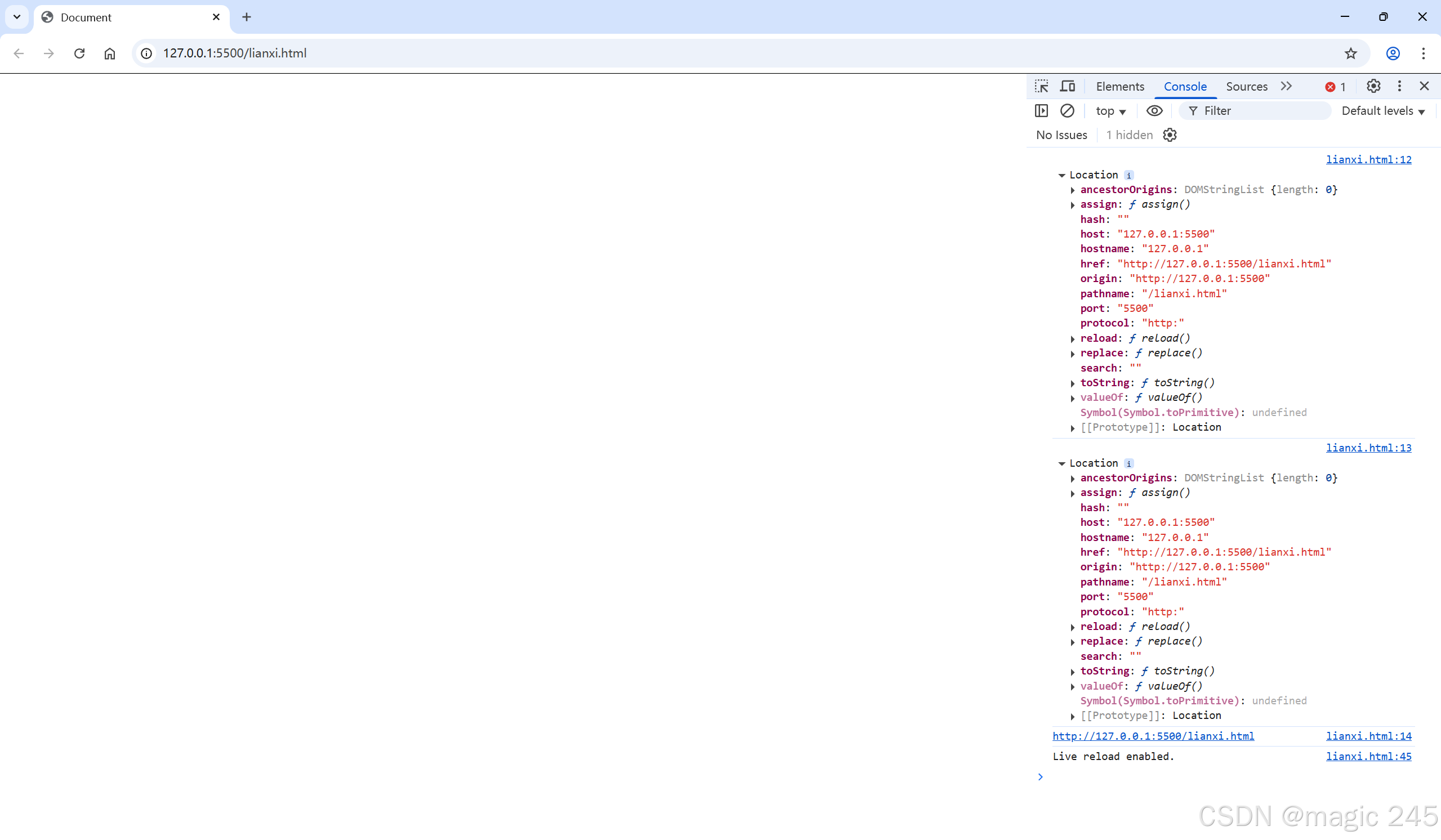Screen dimensions: 1441x840
Task: Open the top execution context dropdown
Action: [1110, 111]
